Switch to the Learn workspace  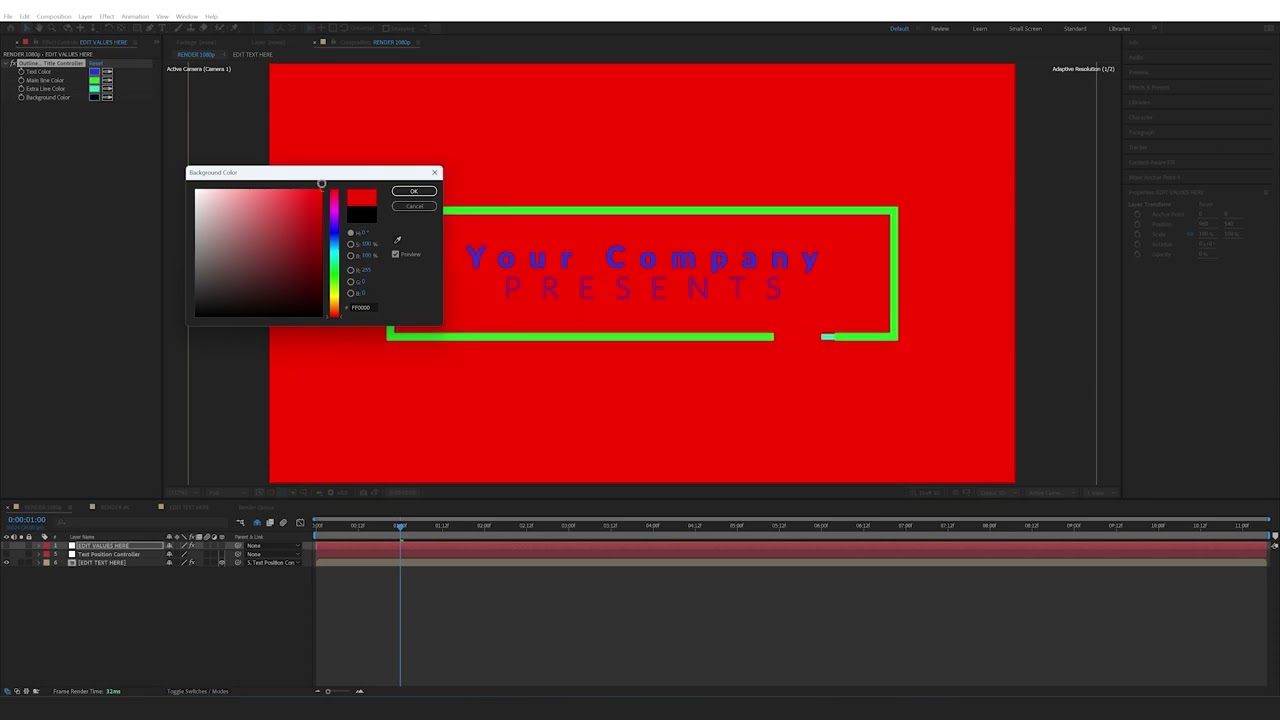click(980, 28)
